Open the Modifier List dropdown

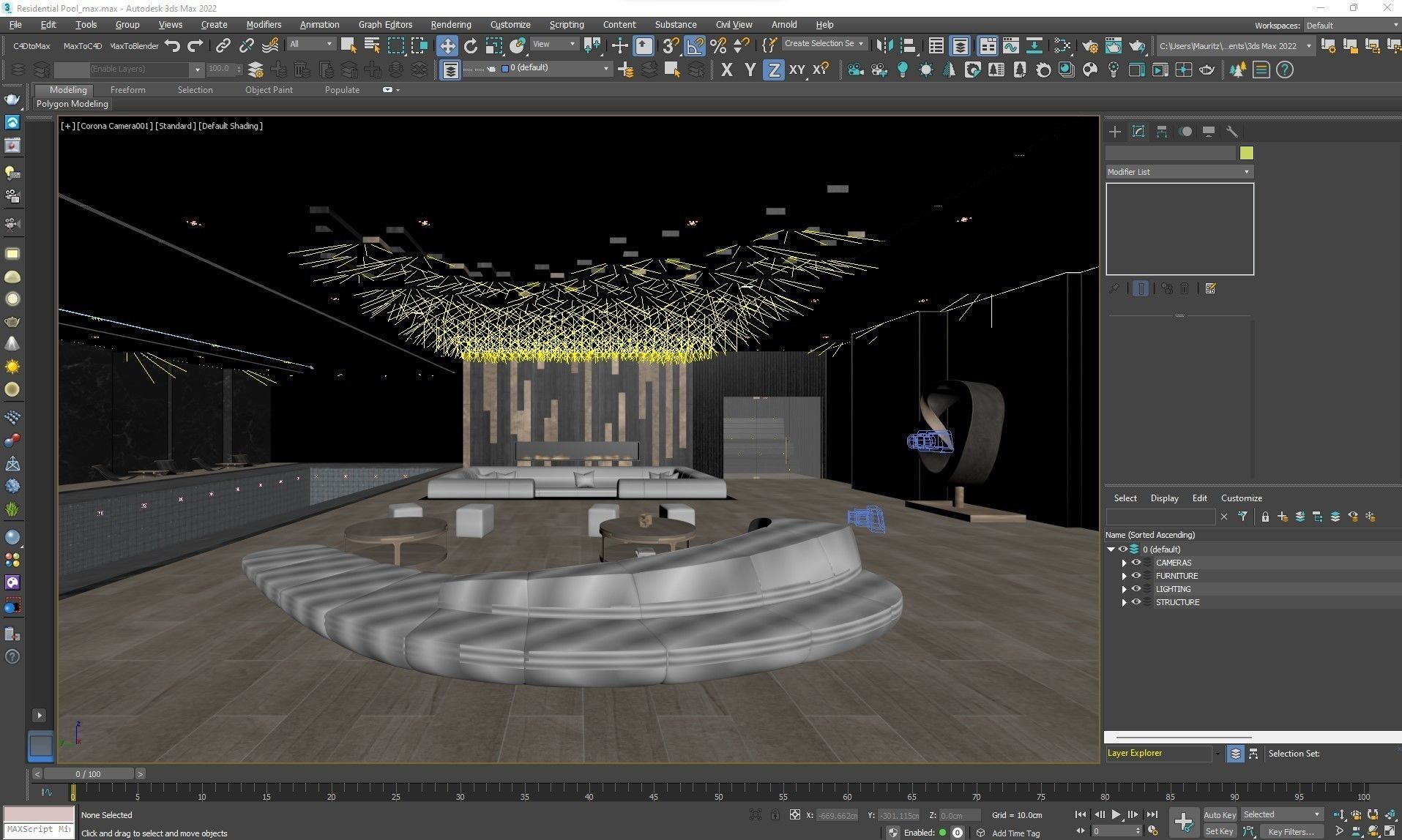(x=1179, y=172)
